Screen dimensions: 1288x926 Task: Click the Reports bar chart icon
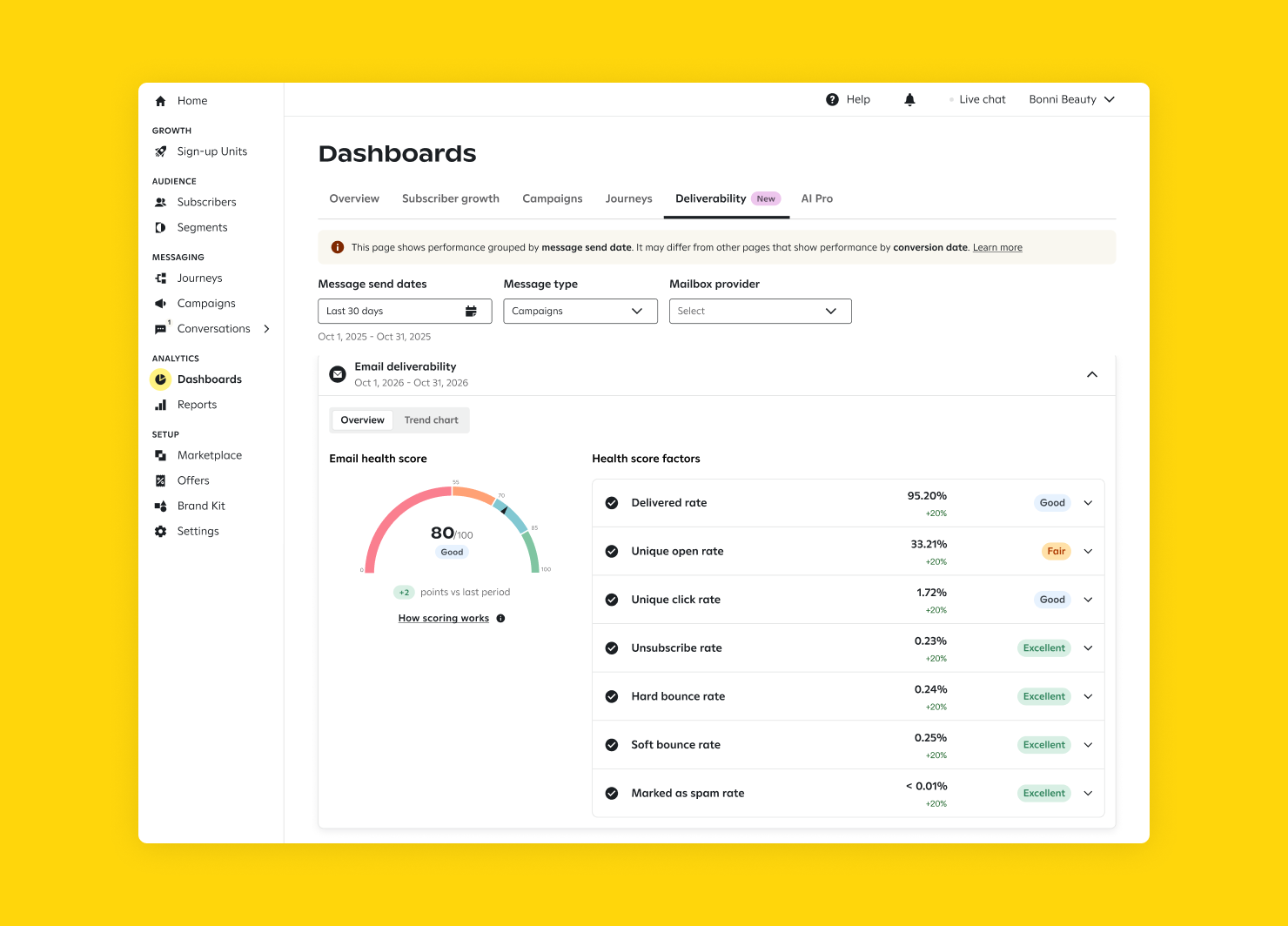pyautogui.click(x=160, y=405)
